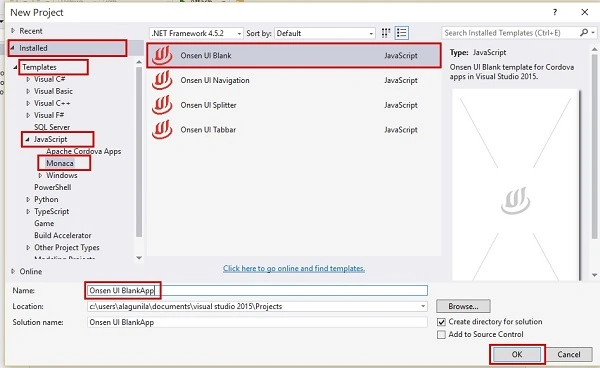Screen dimensions: 600x368
Task: Expand the Recent section
Action: (13, 31)
